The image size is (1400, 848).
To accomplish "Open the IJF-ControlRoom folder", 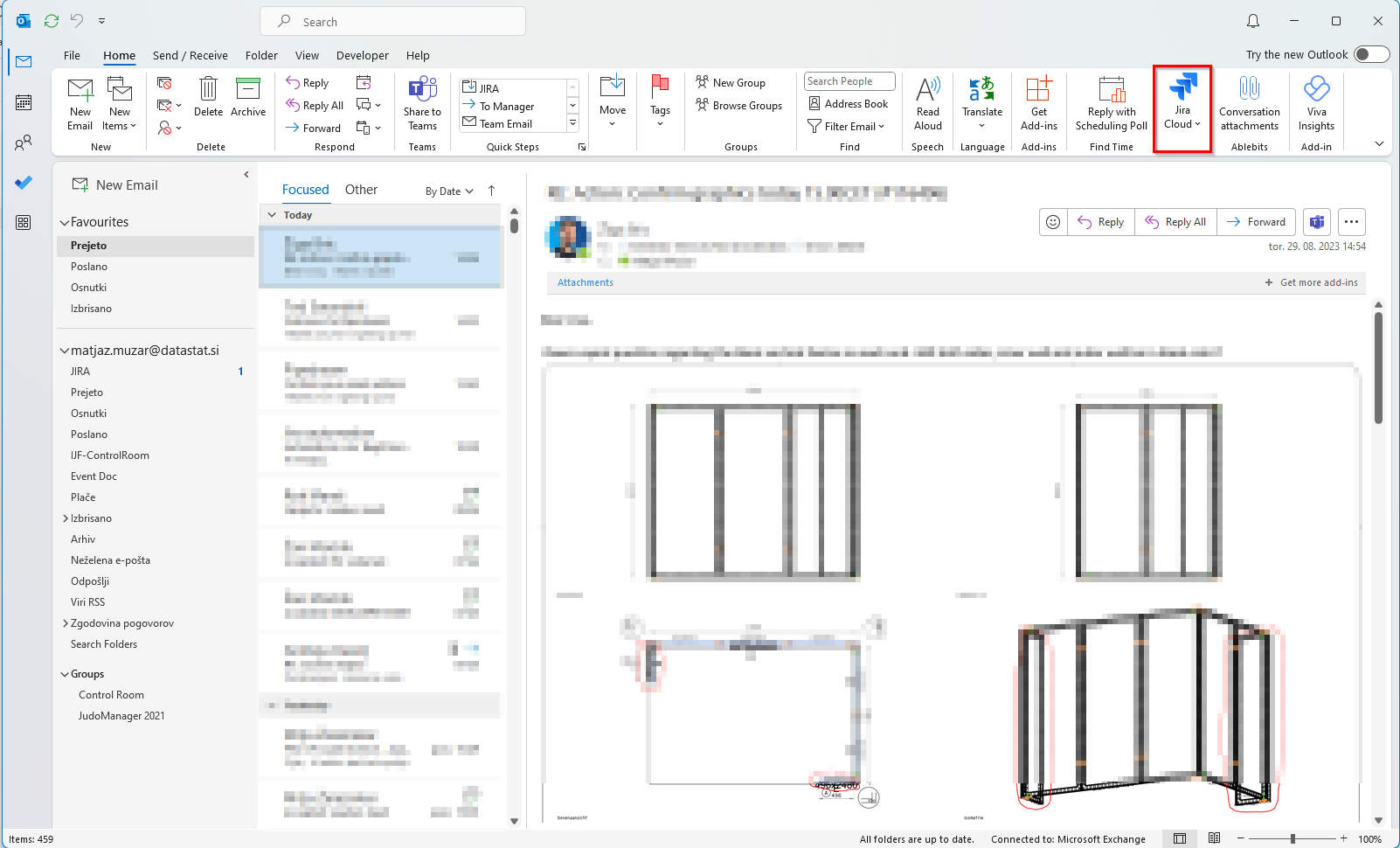I will click(156, 455).
